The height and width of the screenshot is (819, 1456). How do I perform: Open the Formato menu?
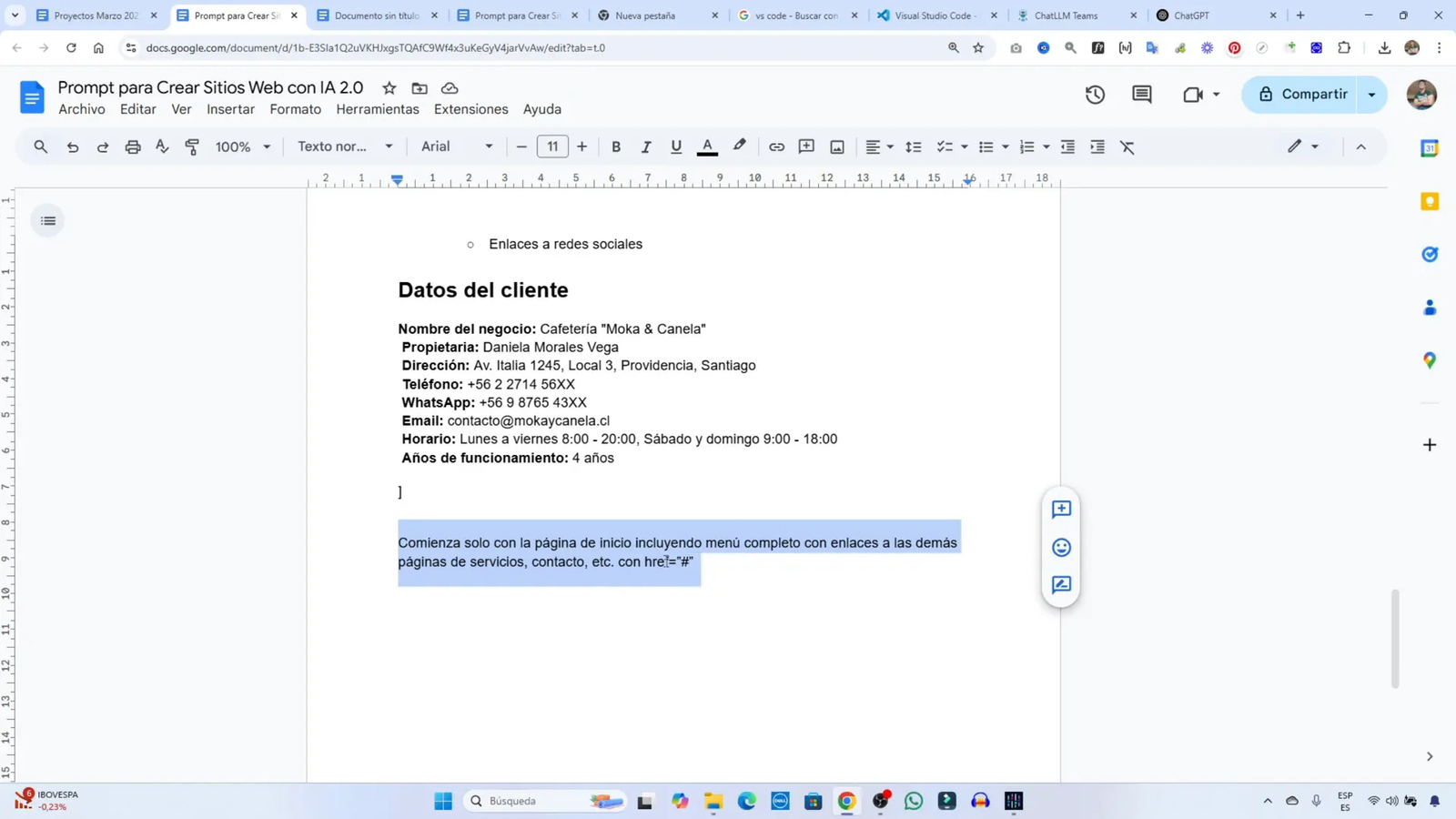click(x=294, y=109)
